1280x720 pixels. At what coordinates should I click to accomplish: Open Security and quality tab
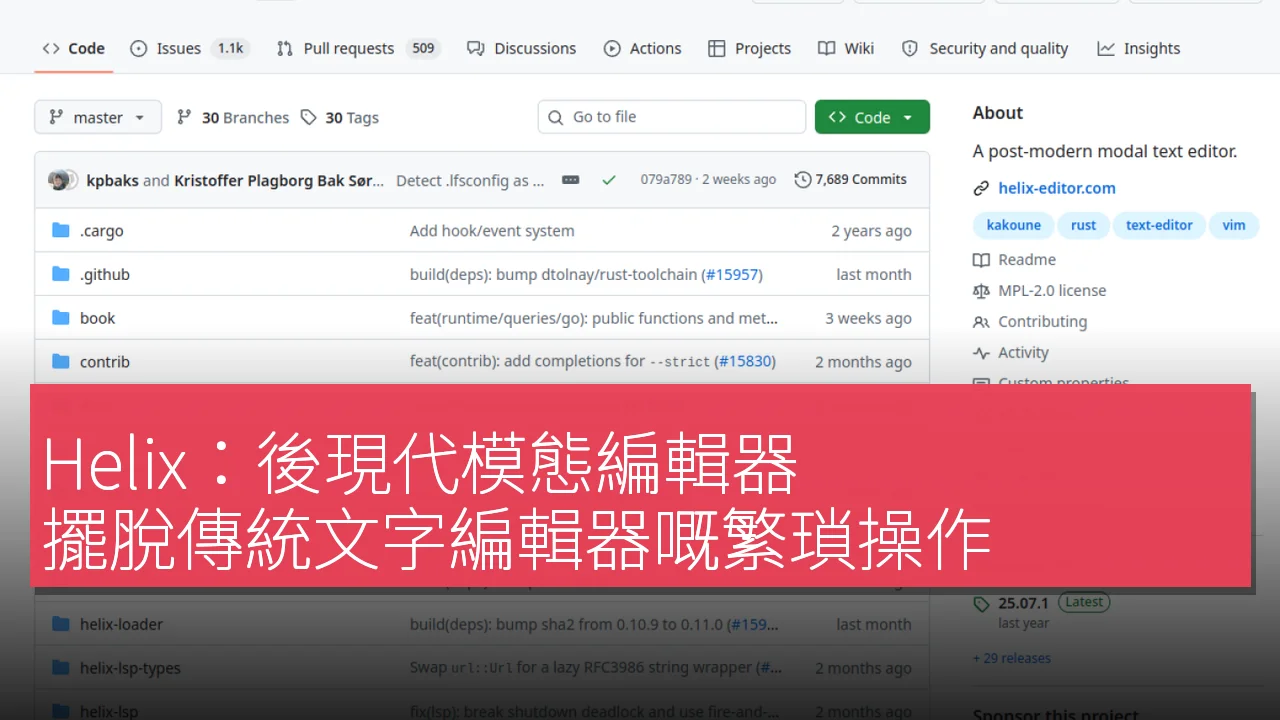pos(985,48)
